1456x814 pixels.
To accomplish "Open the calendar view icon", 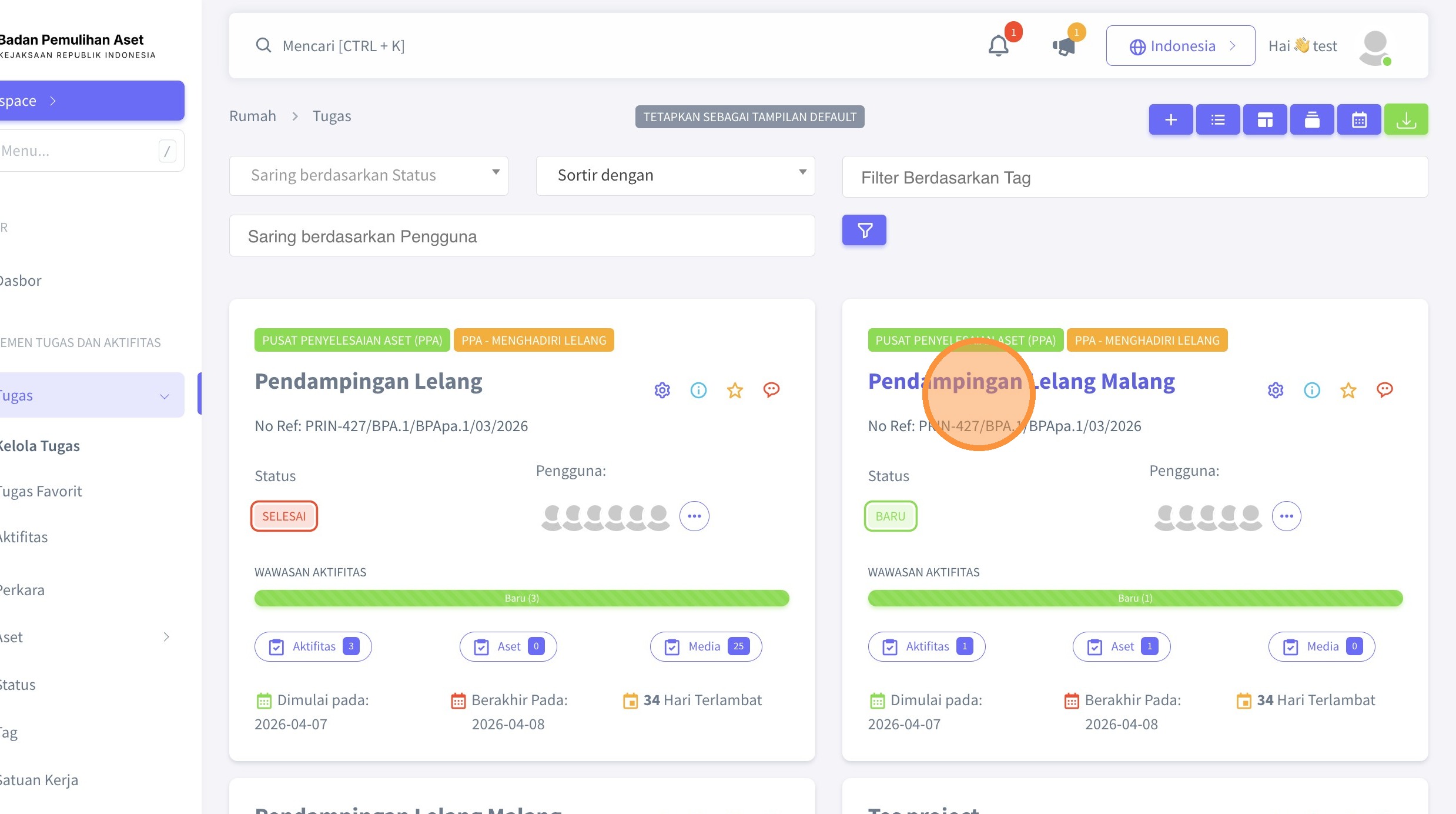I will tap(1359, 120).
